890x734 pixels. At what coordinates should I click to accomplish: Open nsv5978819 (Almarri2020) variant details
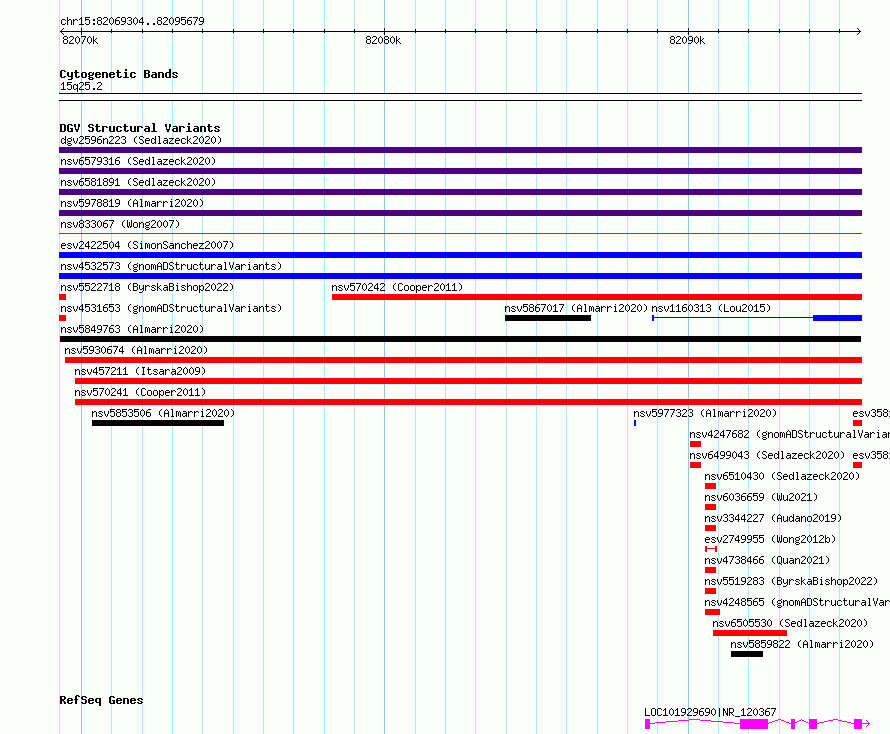tap(132, 203)
